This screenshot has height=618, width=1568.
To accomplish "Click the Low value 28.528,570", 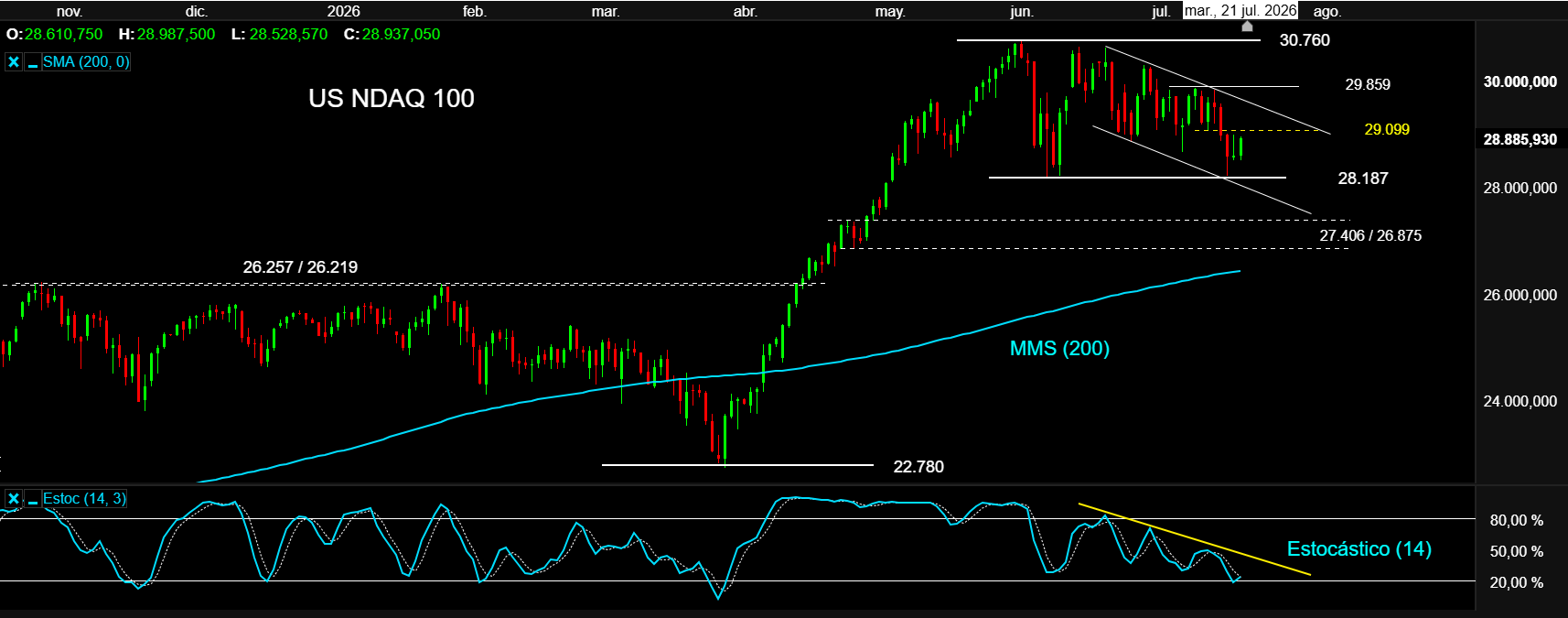I will click(288, 34).
